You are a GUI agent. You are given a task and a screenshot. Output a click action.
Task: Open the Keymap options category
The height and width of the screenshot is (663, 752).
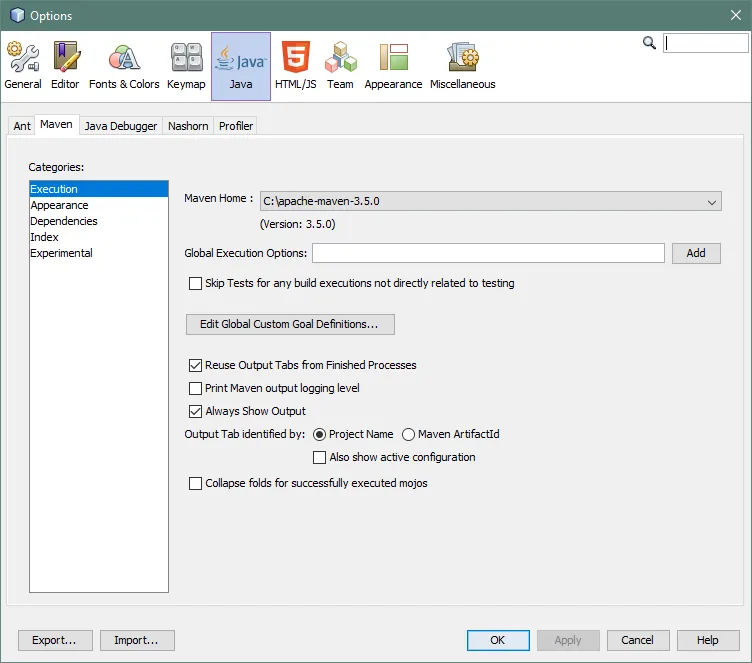186,66
